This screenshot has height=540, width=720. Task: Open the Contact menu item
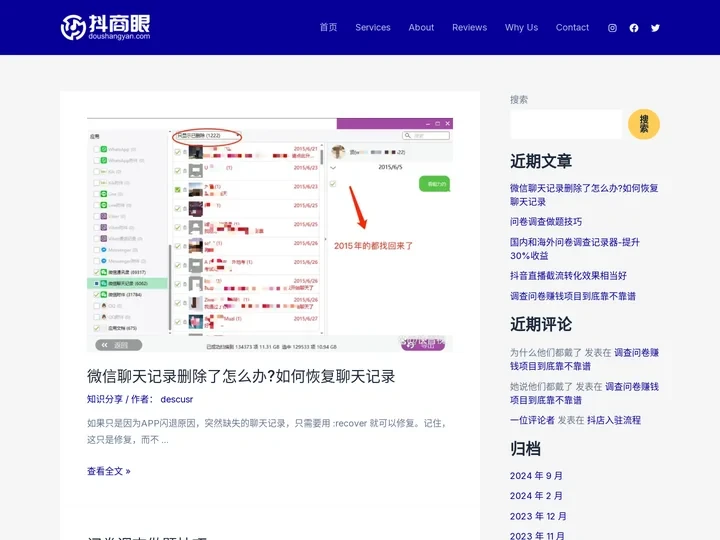pos(572,28)
